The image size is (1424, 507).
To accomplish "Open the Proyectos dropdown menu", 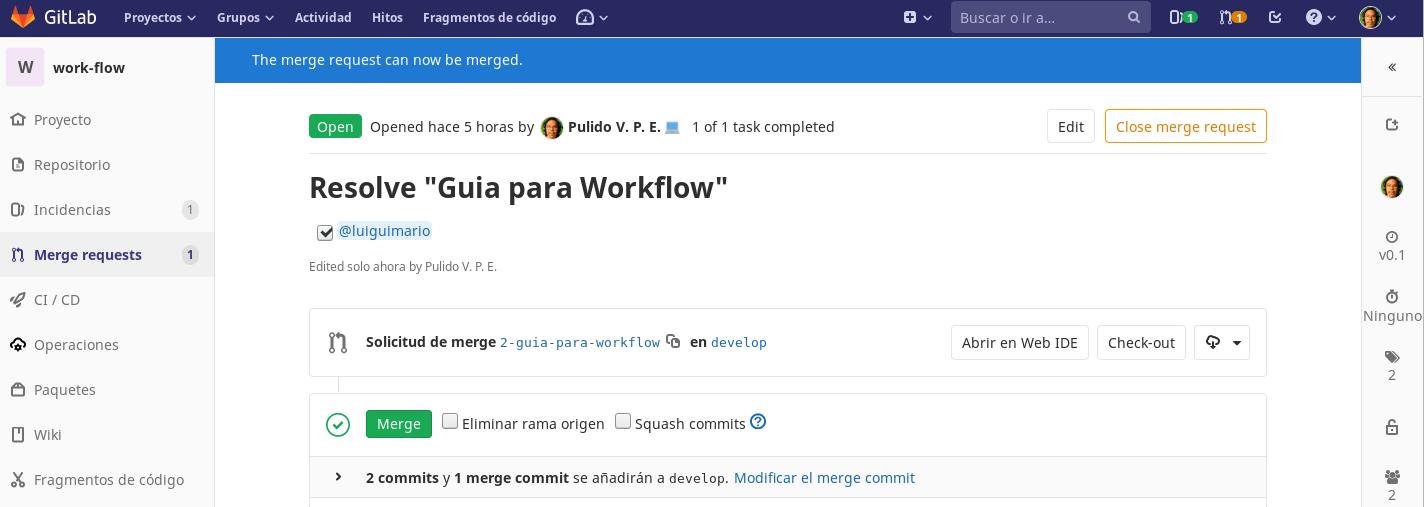I will (160, 17).
